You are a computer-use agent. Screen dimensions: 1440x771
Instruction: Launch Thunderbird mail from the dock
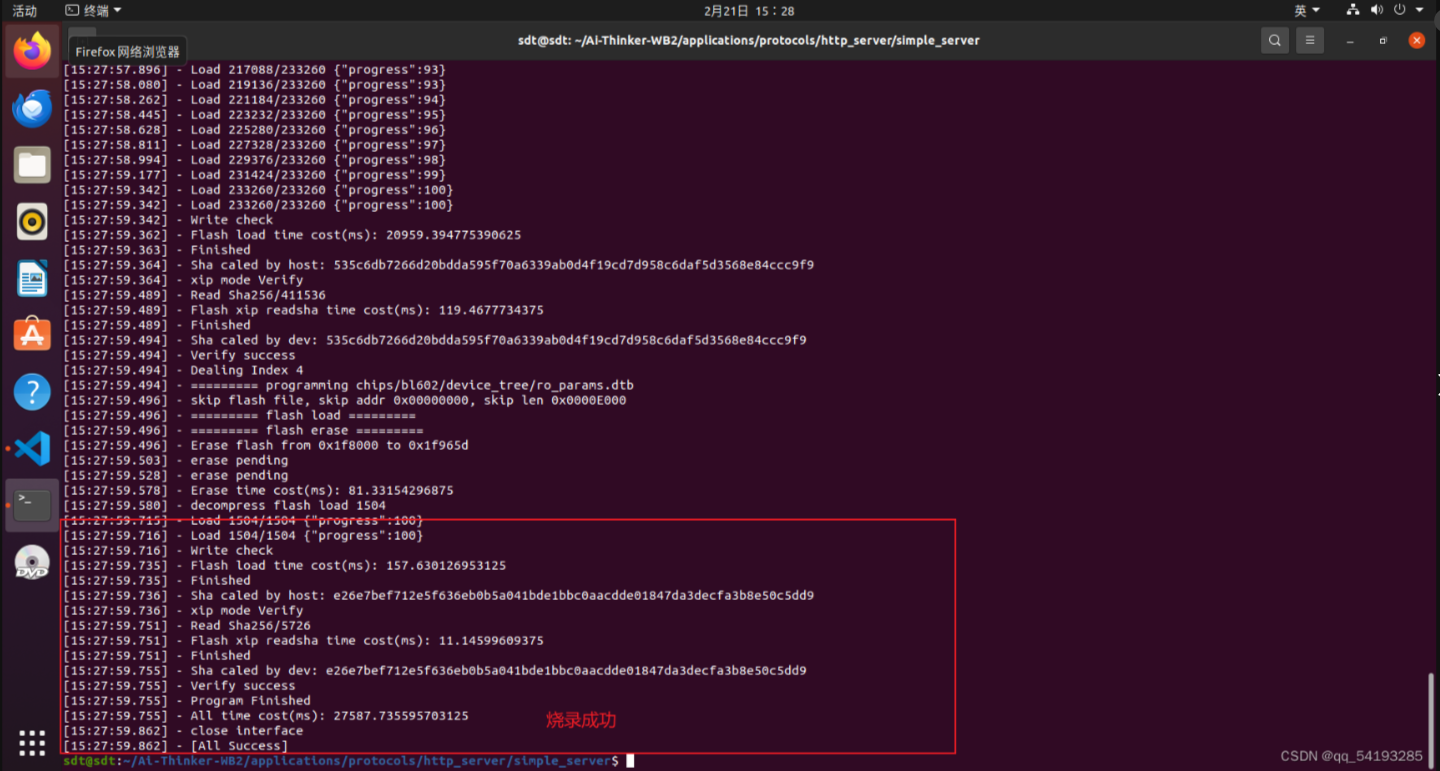click(x=32, y=108)
